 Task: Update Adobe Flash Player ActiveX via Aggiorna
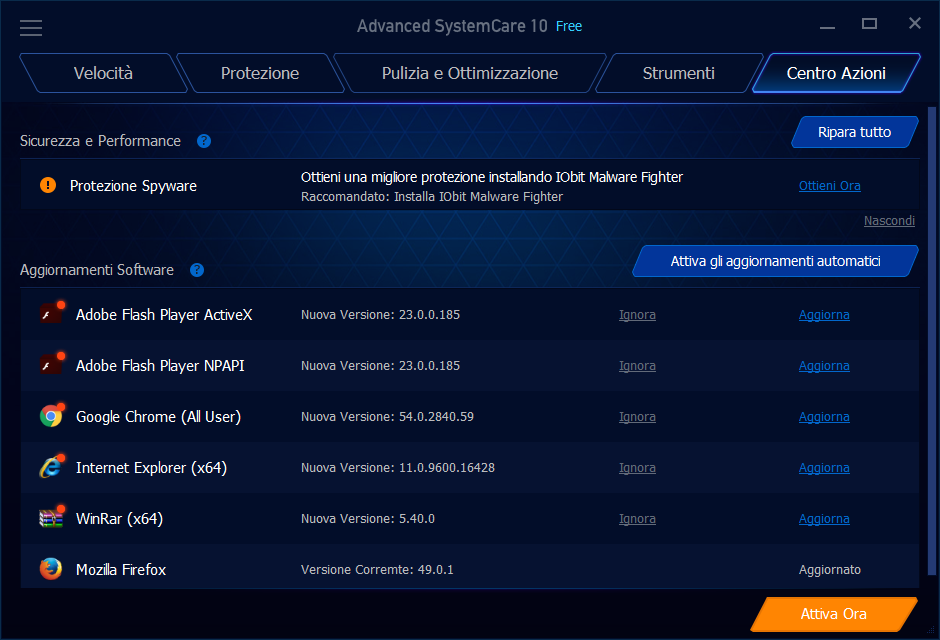pos(824,315)
